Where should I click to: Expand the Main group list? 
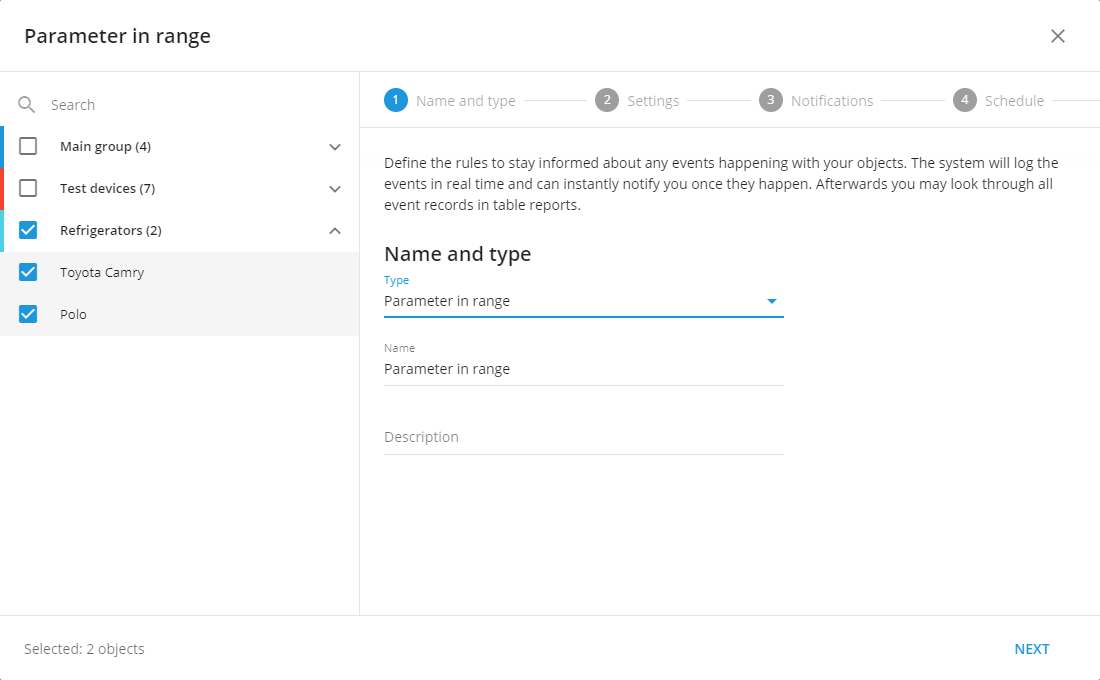tap(335, 147)
